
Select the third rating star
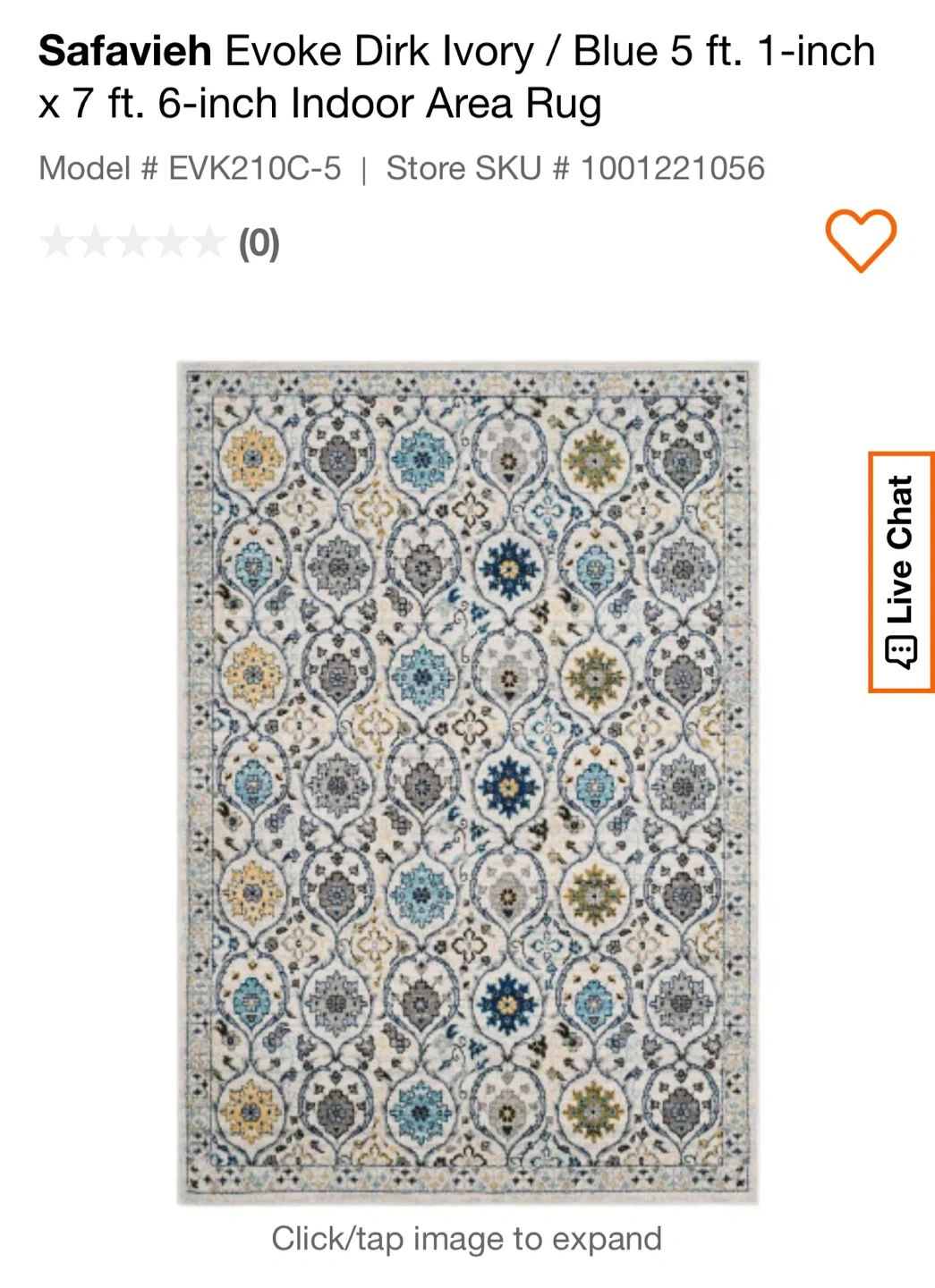[133, 242]
